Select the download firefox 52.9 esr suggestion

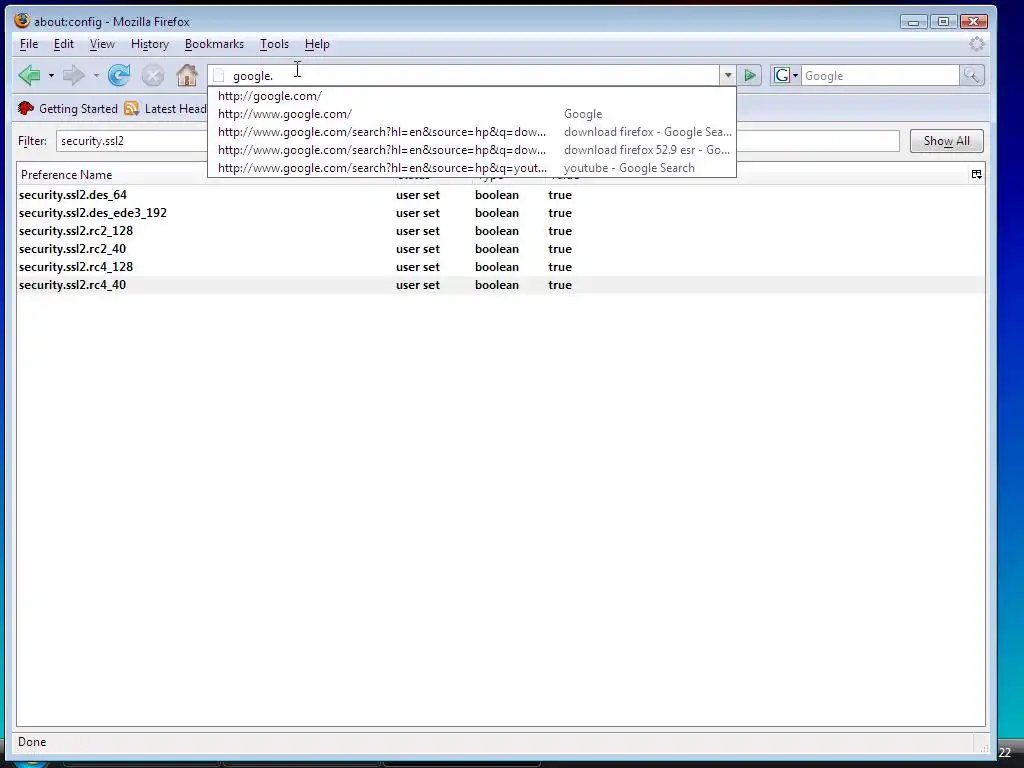pyautogui.click(x=472, y=150)
